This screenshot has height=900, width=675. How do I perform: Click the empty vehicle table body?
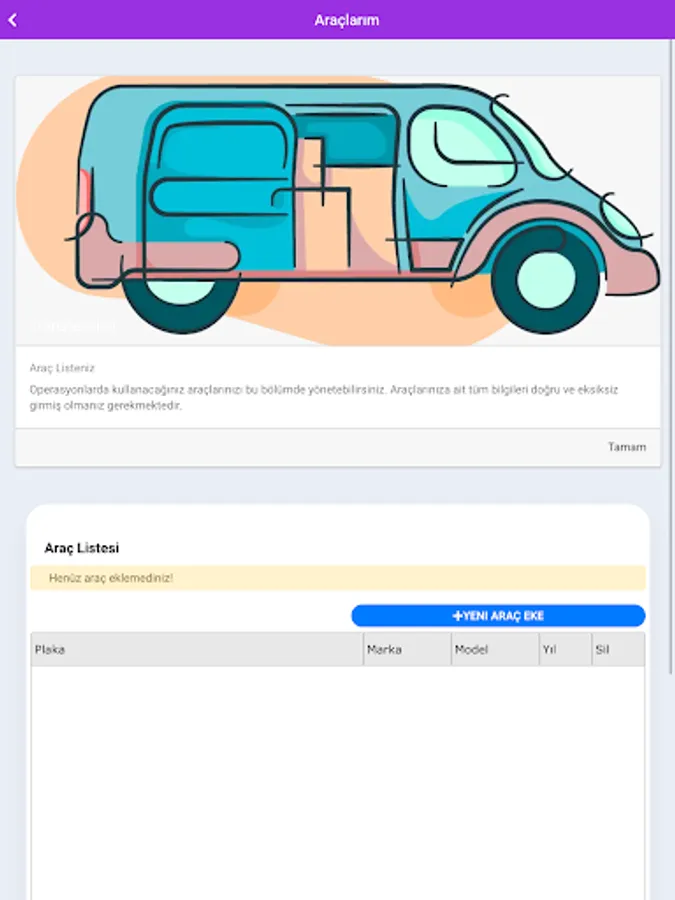(x=337, y=780)
